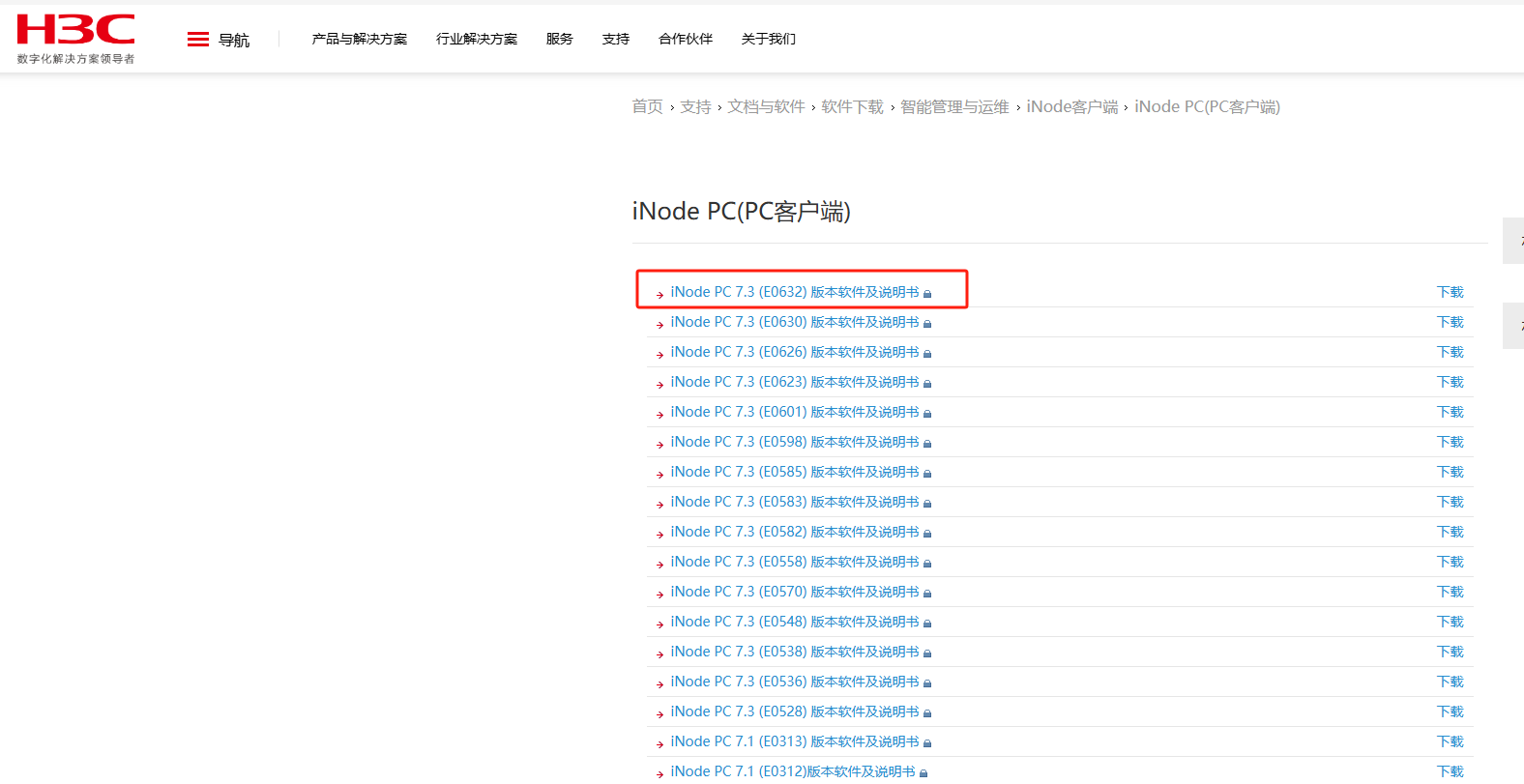Click the H3C logo

[x=76, y=39]
